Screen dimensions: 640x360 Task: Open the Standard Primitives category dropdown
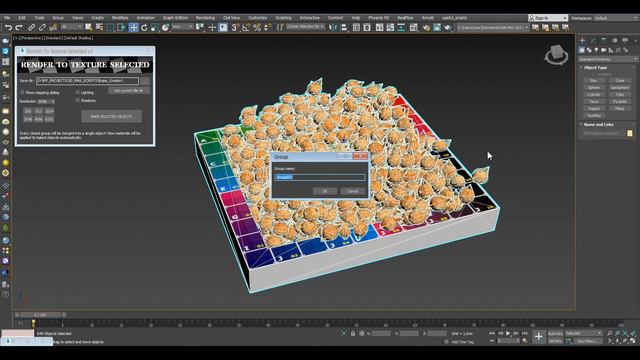coord(607,59)
